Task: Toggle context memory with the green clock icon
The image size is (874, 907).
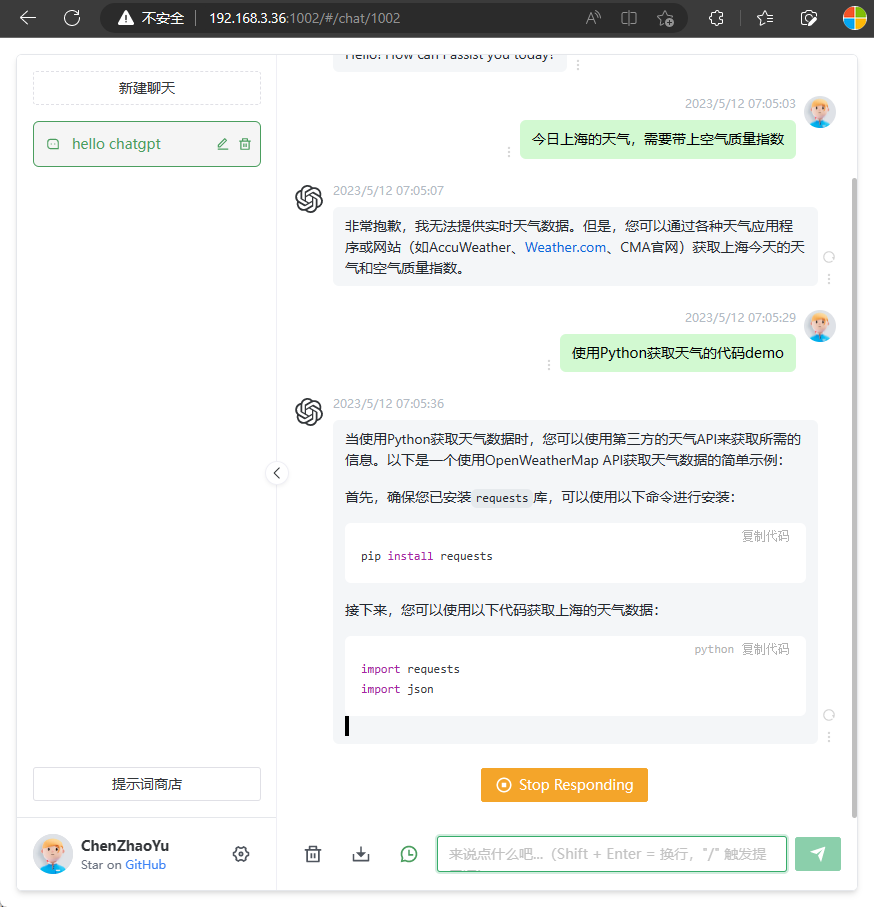Action: [x=408, y=854]
